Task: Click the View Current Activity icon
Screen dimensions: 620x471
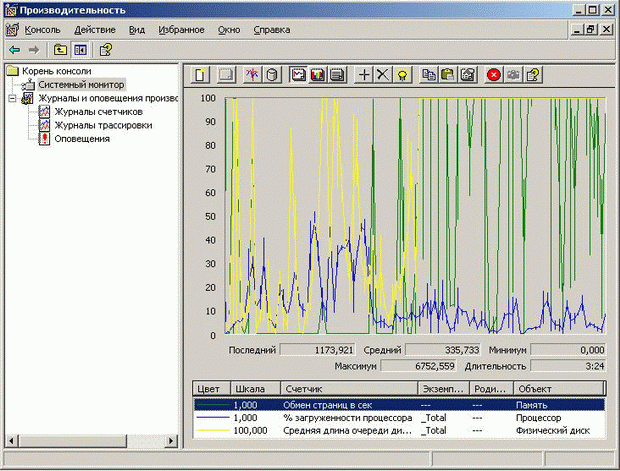Action: (252, 74)
